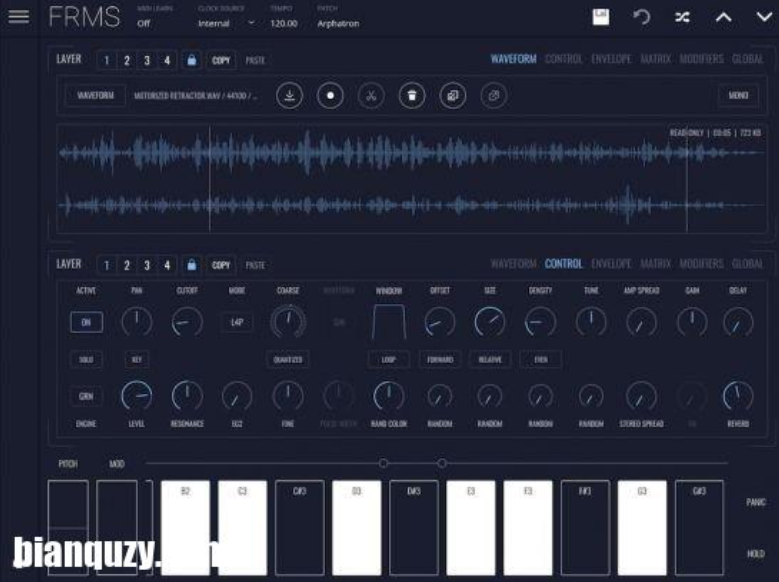This screenshot has width=779, height=582.
Task: Click the record circle icon
Action: (330, 96)
